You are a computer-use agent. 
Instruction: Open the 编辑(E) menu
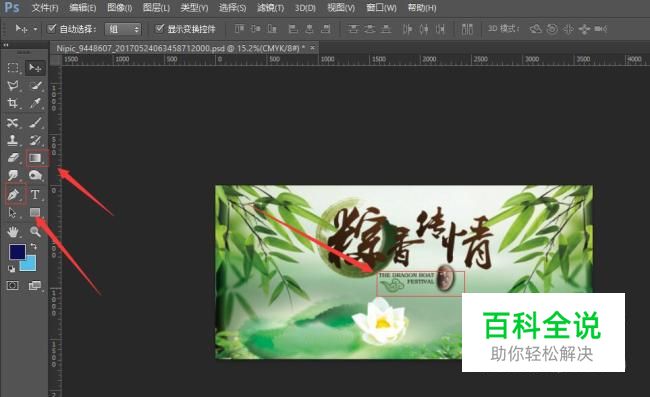click(x=82, y=8)
